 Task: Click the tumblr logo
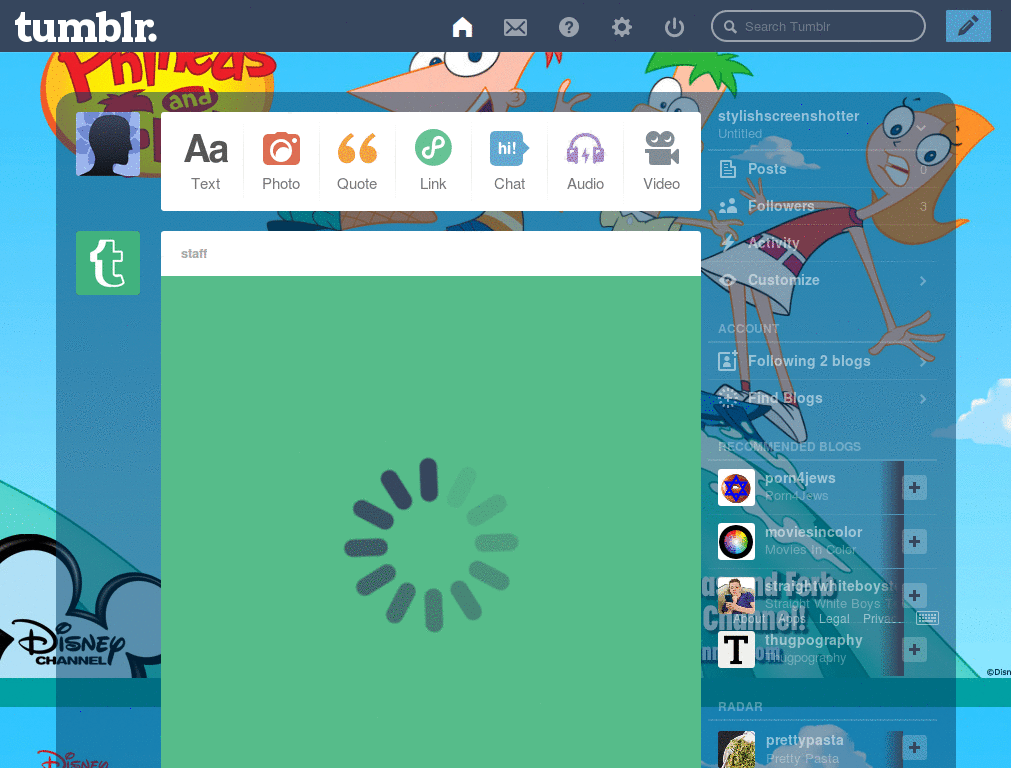86,27
